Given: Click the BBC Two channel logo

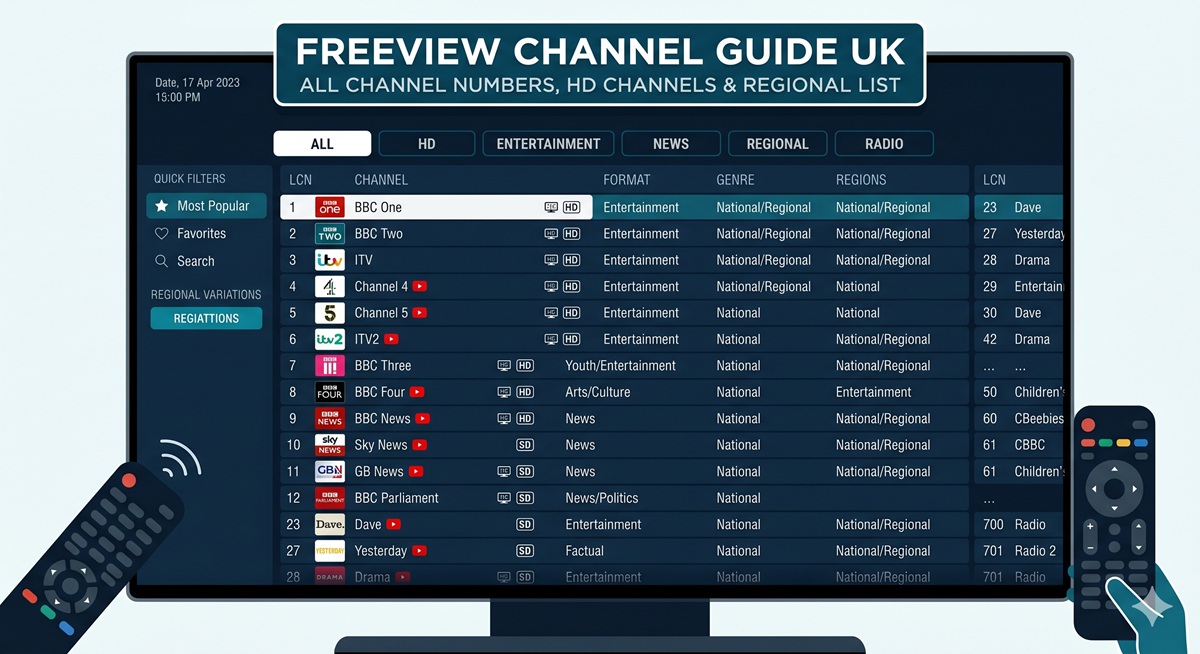Looking at the screenshot, I should pyautogui.click(x=330, y=234).
